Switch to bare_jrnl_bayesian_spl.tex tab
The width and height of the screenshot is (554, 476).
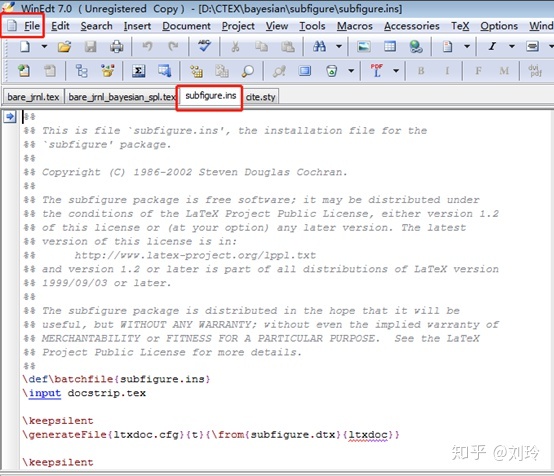(x=121, y=96)
